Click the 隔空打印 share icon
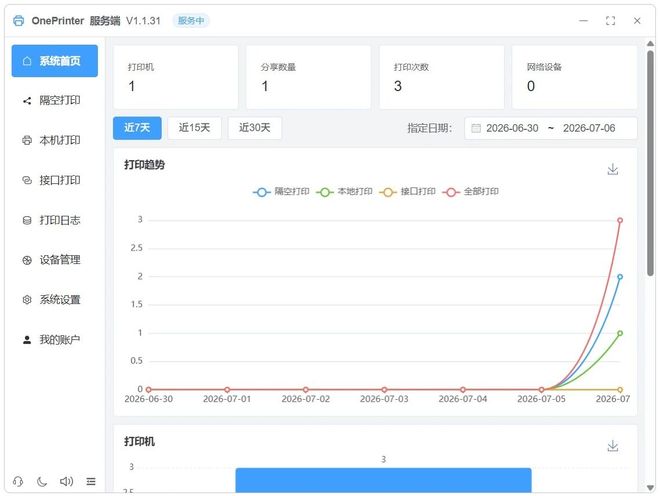 27,101
